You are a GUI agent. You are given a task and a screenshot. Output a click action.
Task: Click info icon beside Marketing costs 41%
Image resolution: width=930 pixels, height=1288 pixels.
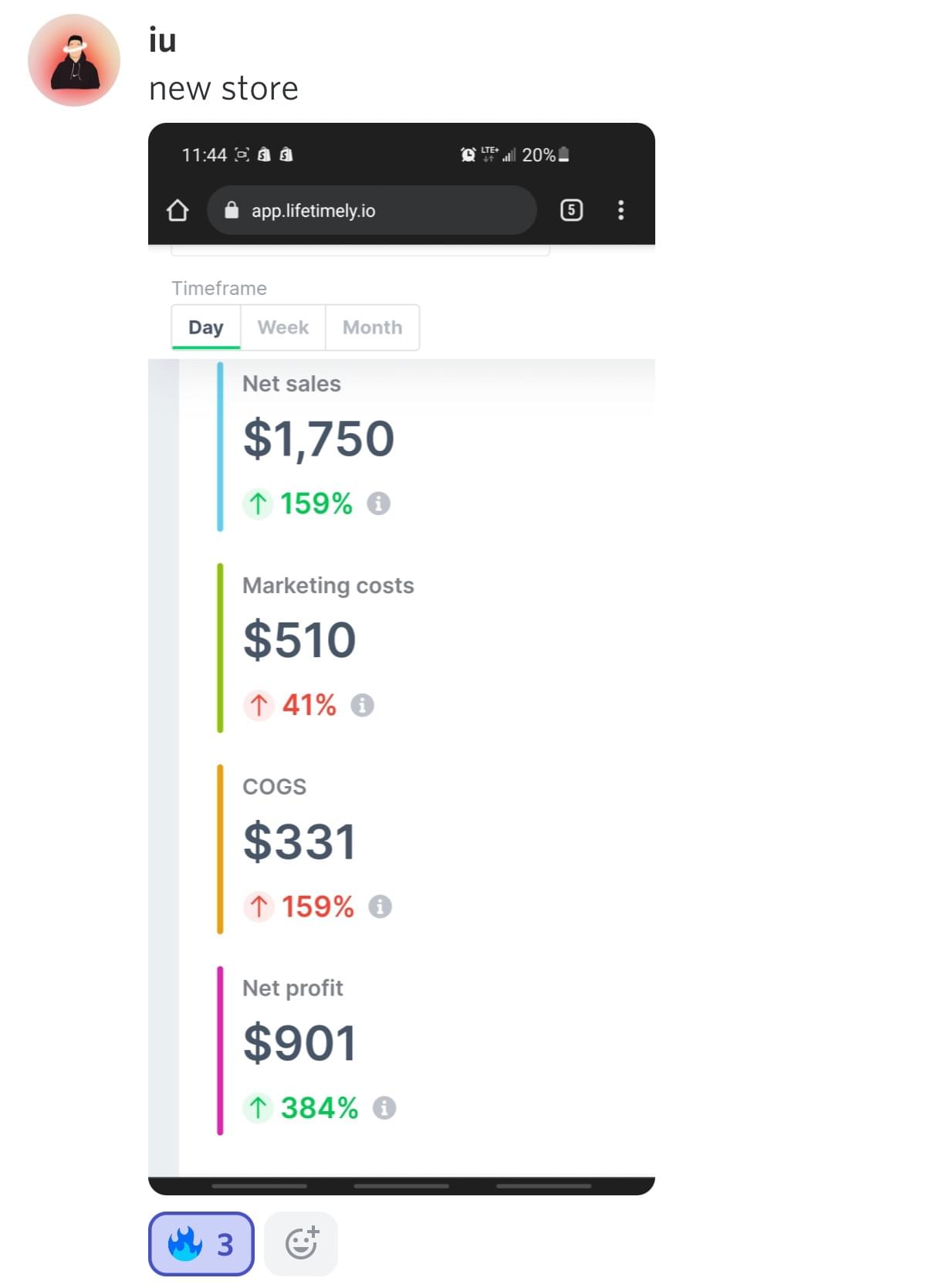point(362,705)
